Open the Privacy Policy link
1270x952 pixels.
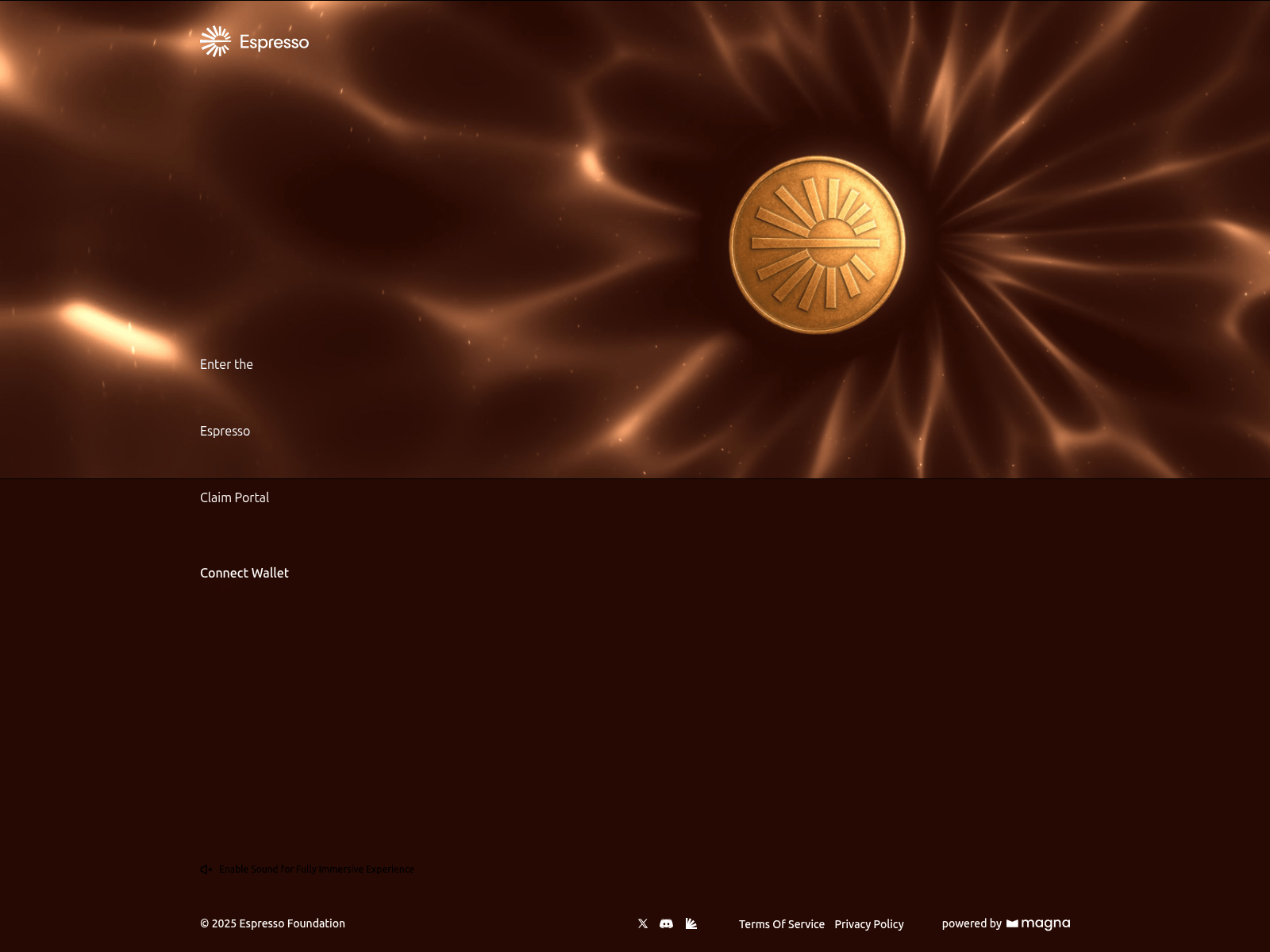click(869, 924)
